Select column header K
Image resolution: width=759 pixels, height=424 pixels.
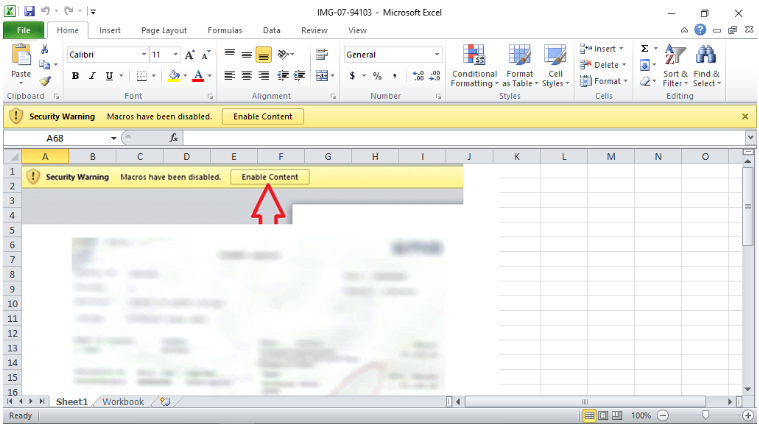click(516, 157)
